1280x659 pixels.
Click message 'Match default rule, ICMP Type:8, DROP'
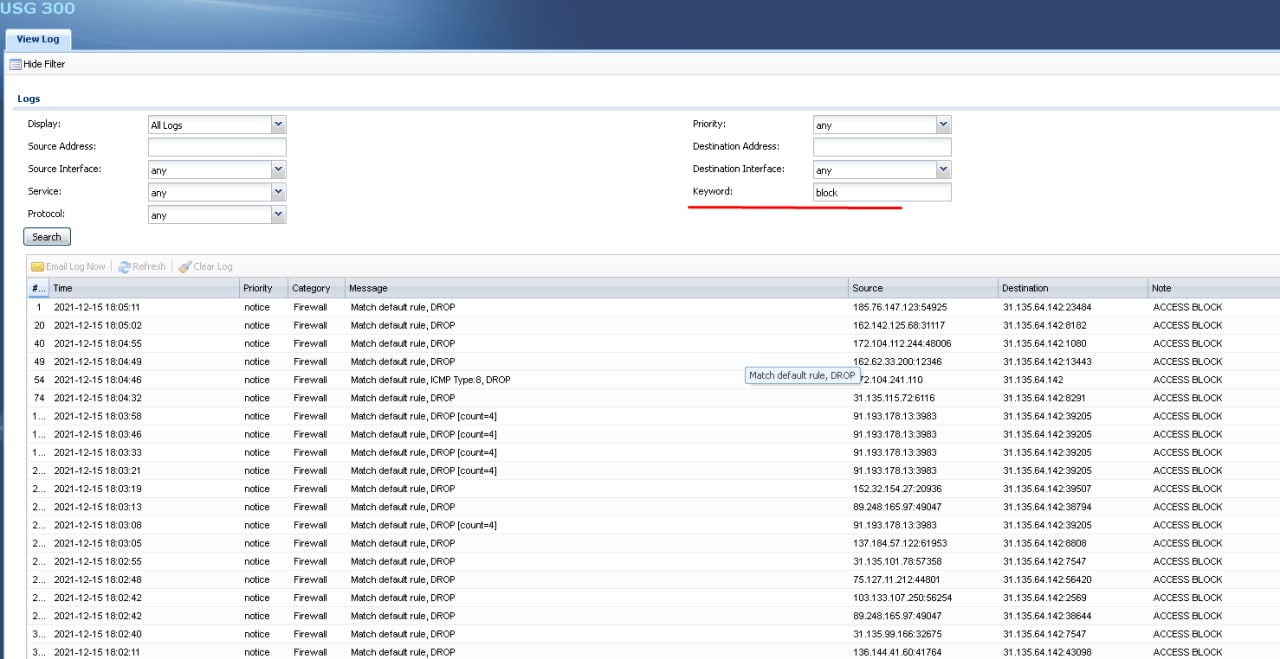(430, 380)
